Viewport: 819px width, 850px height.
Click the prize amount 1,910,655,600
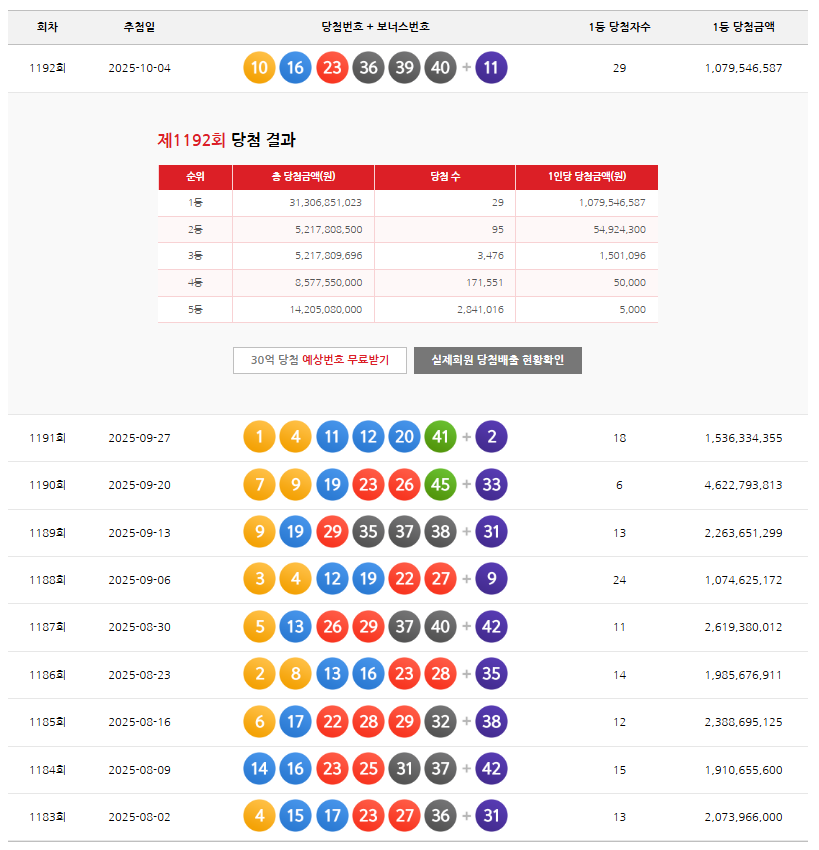743,770
